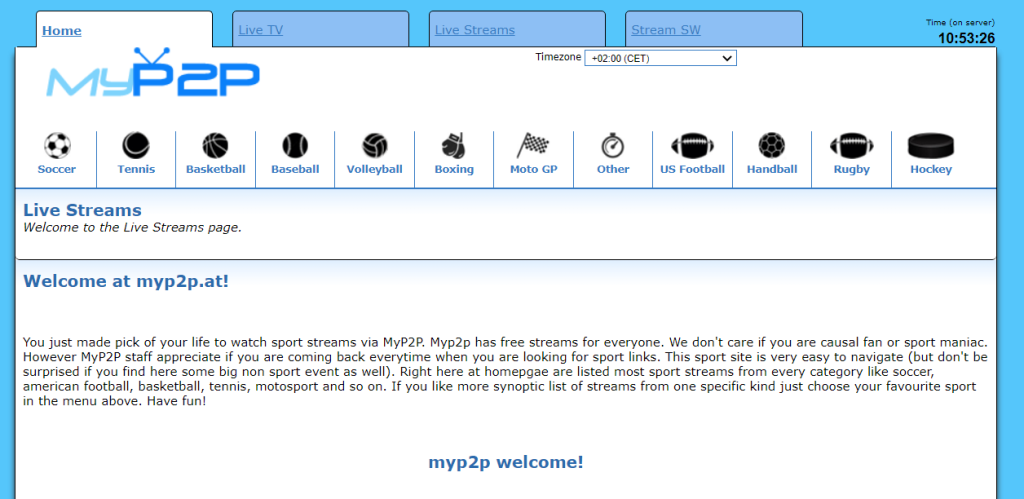
Task: Open the Handball text link
Action: click(772, 169)
